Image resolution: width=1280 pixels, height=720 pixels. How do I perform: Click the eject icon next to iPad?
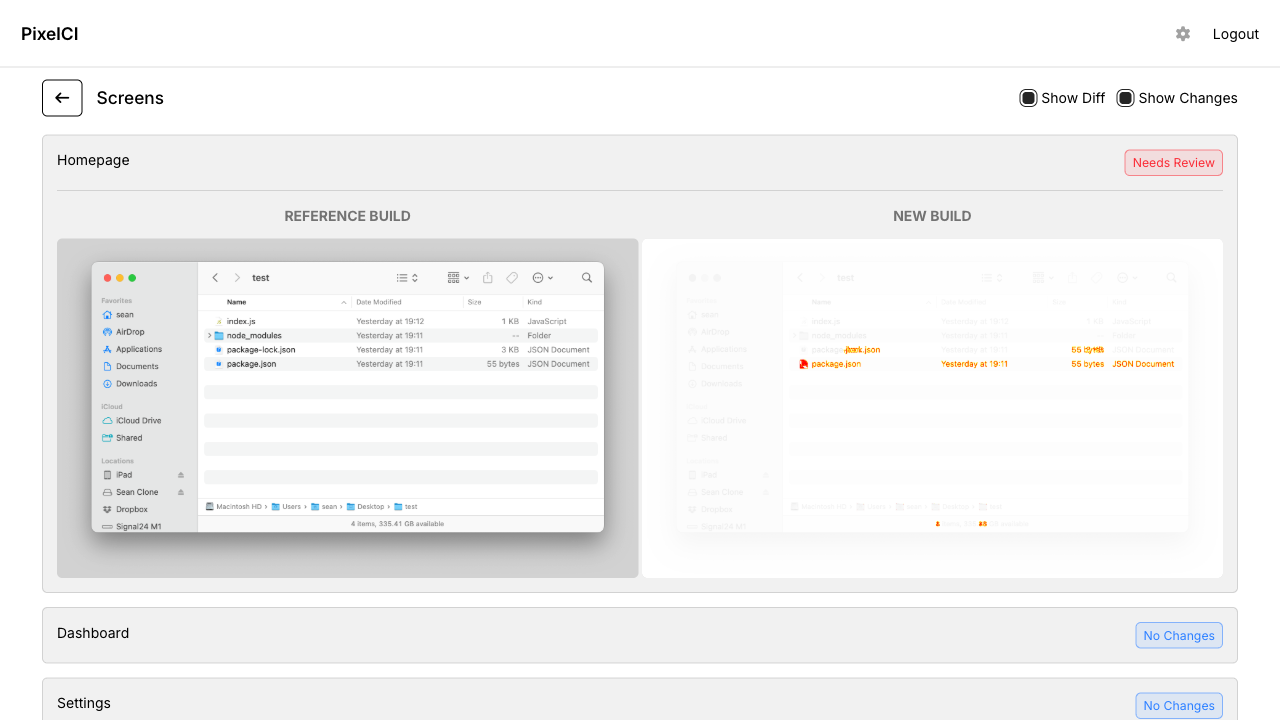(x=181, y=475)
